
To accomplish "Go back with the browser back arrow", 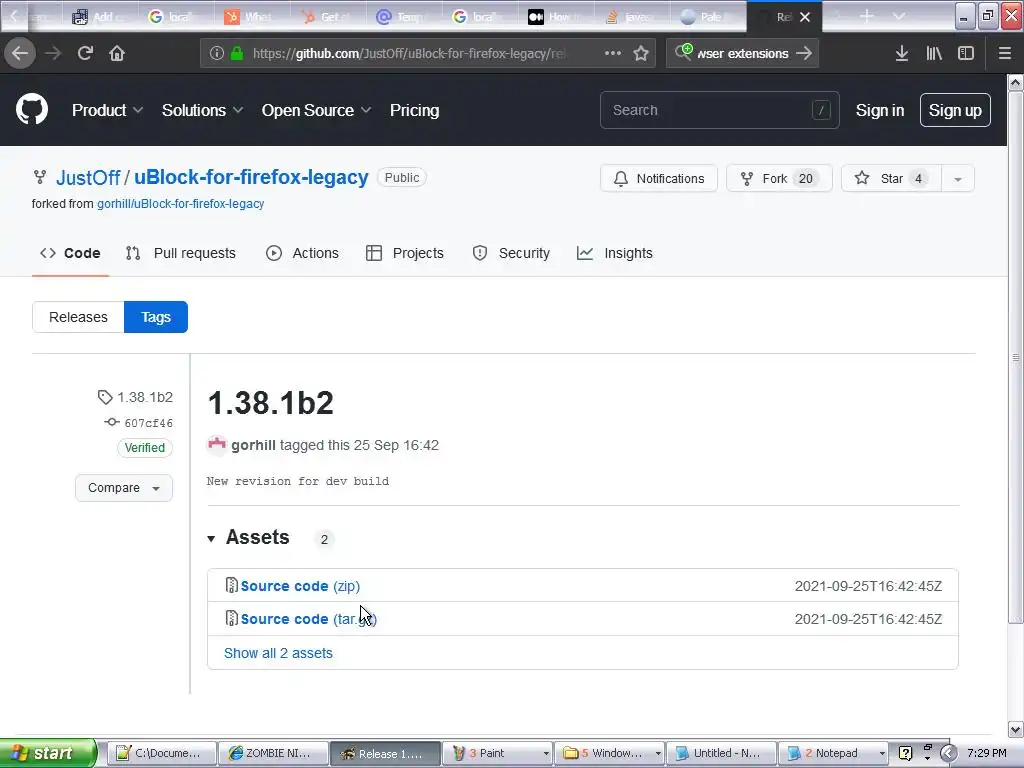I will (20, 53).
